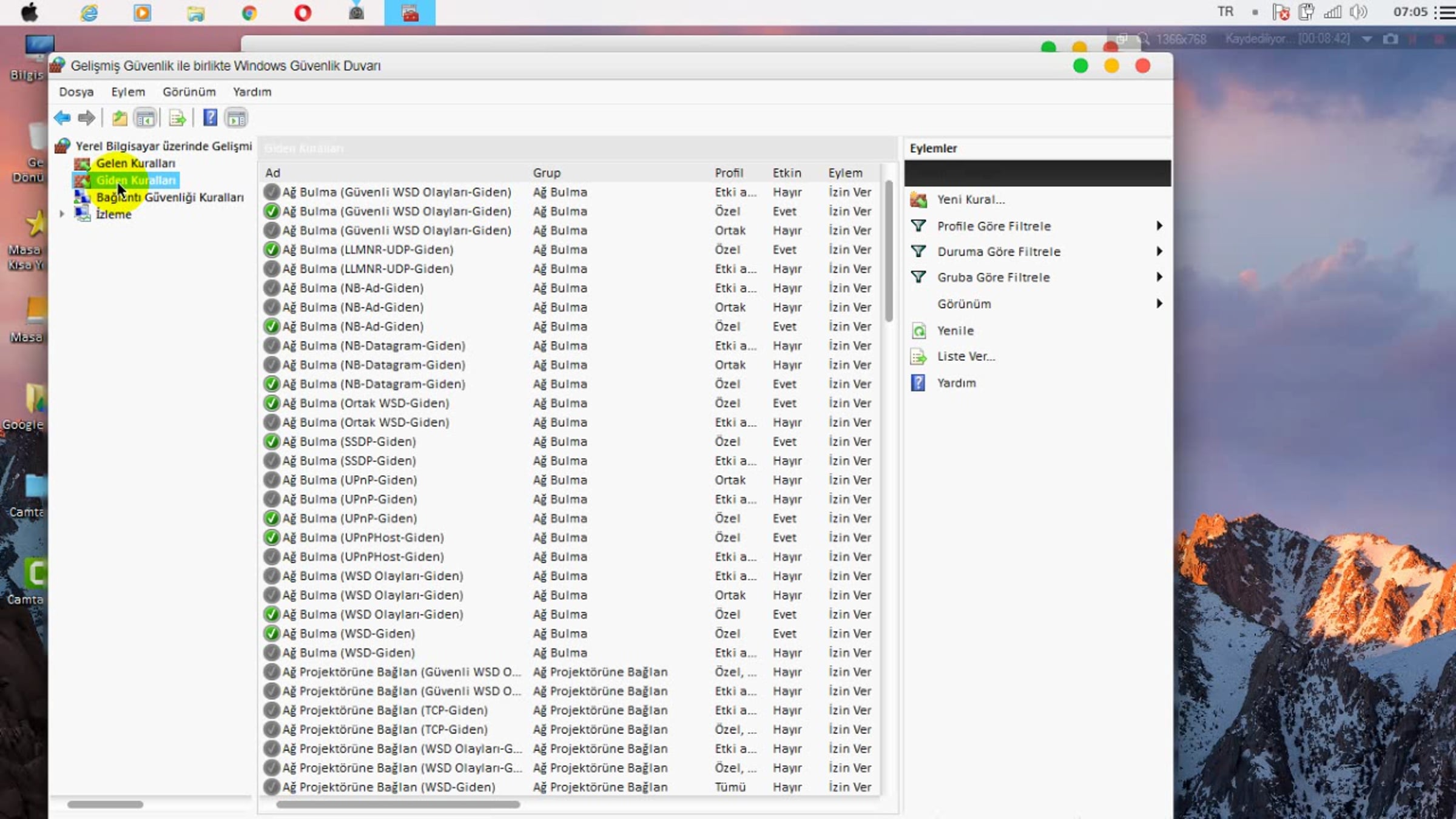Click the rules list vertical scrollbar
The width and height of the screenshot is (1456, 819).
coord(889,251)
